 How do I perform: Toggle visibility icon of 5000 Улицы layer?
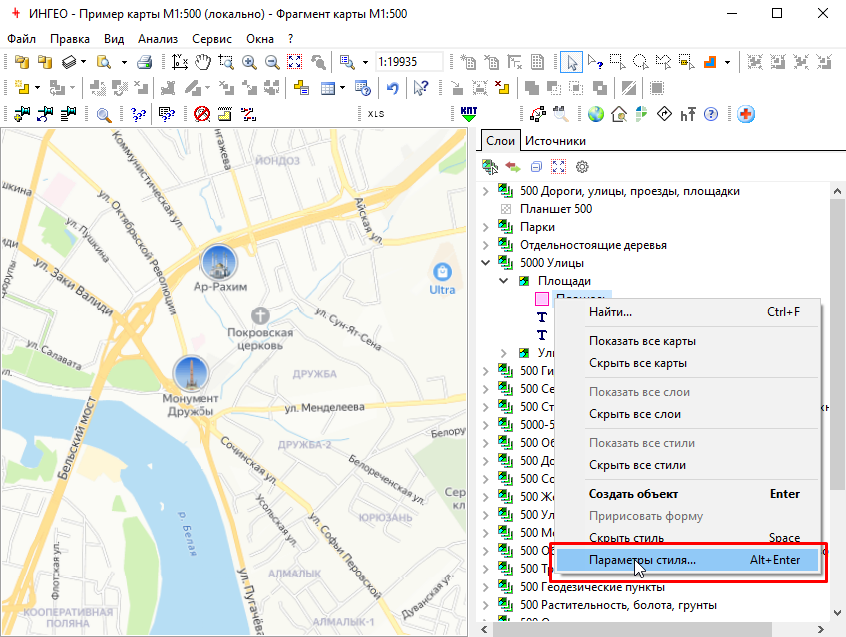pos(505,263)
